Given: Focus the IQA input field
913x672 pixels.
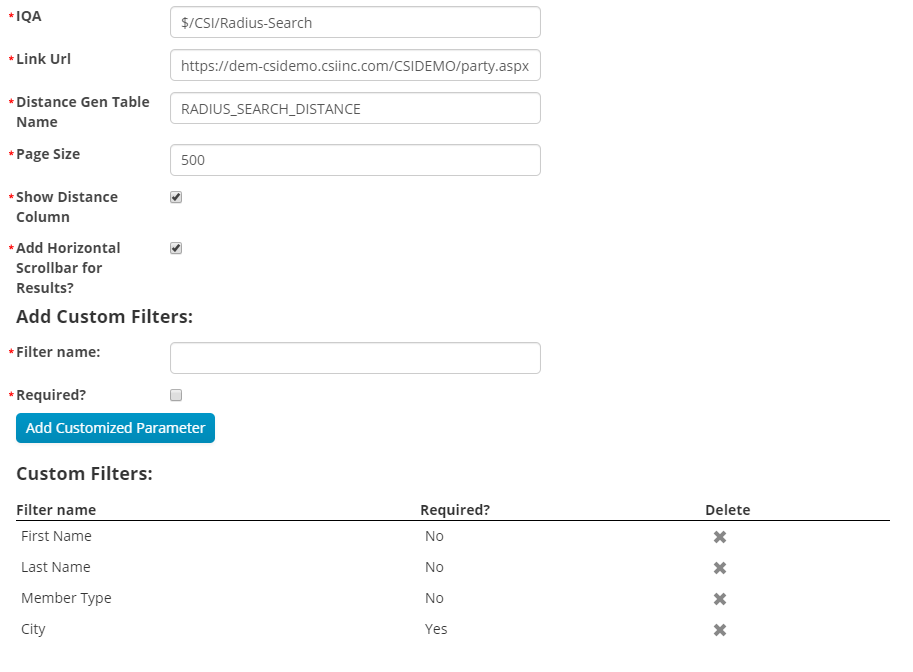Looking at the screenshot, I should 355,22.
